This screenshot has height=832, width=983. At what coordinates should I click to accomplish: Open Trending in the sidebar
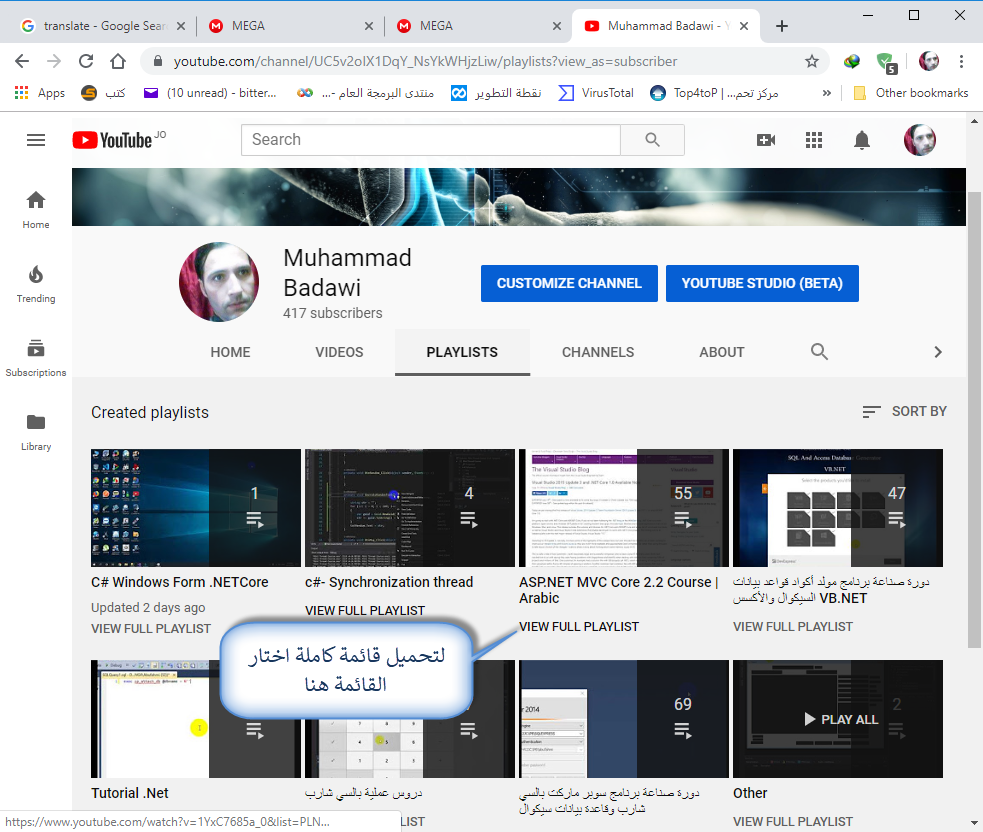point(36,284)
